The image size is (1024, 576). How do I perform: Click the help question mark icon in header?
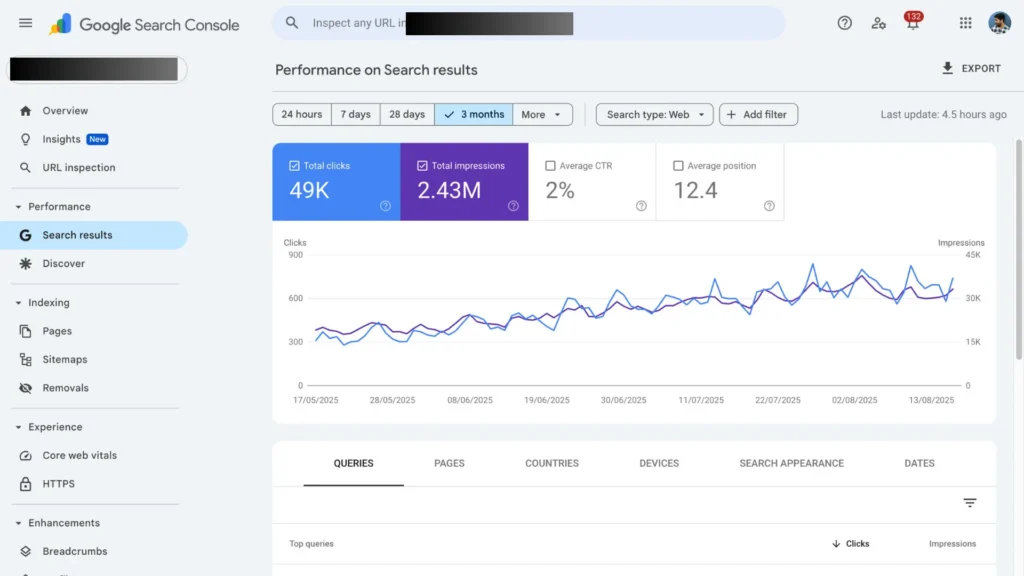[x=845, y=23]
